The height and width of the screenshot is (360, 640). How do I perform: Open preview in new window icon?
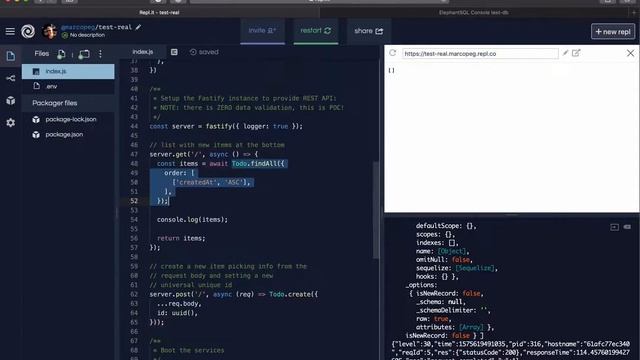coord(576,53)
